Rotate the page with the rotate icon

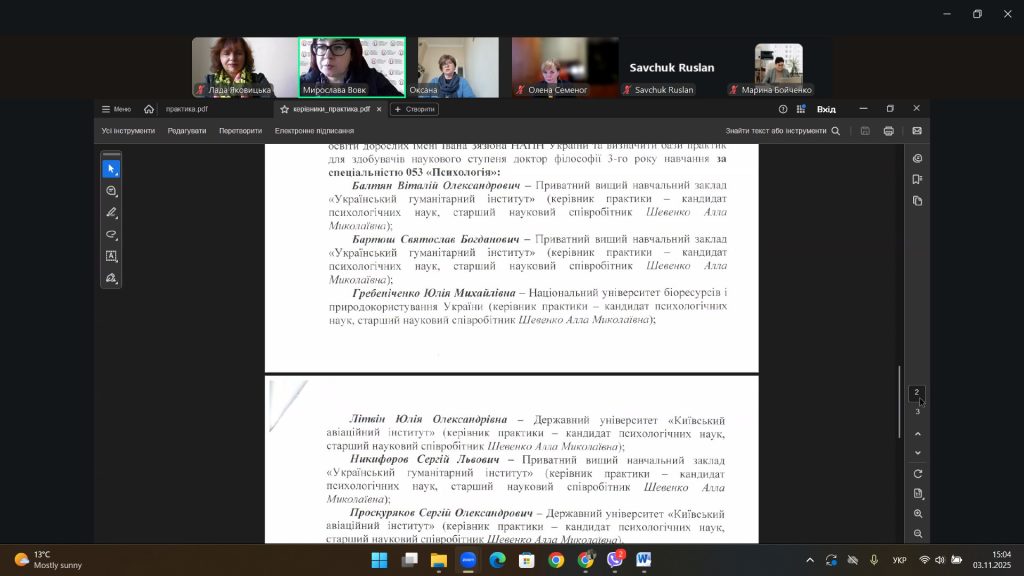point(918,474)
